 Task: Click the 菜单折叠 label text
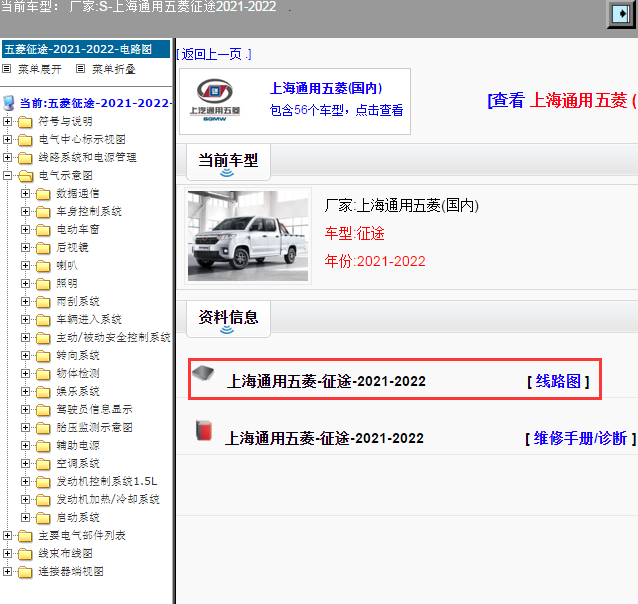[x=114, y=69]
